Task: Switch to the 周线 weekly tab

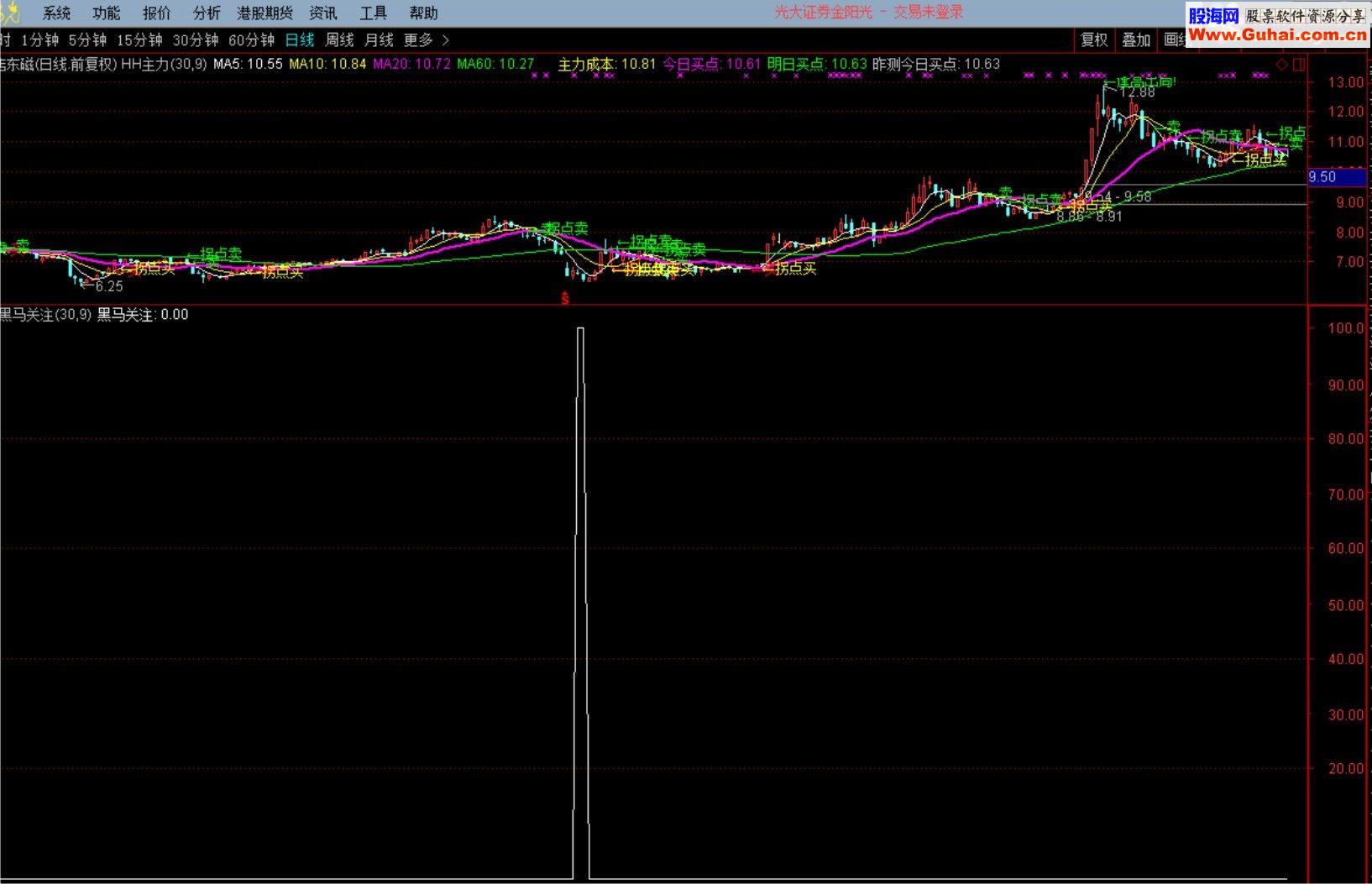Action: point(340,39)
